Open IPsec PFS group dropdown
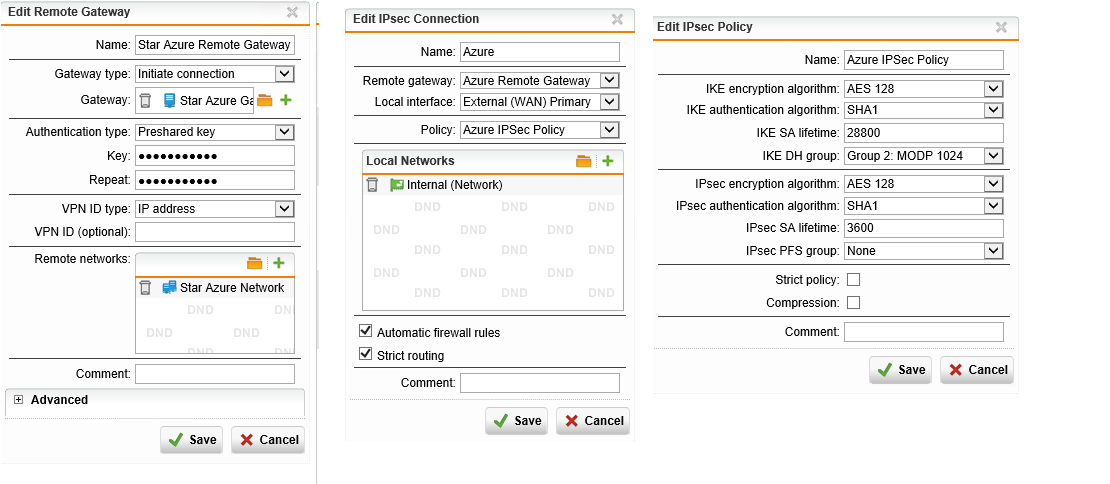The height and width of the screenshot is (484, 1110). [993, 250]
